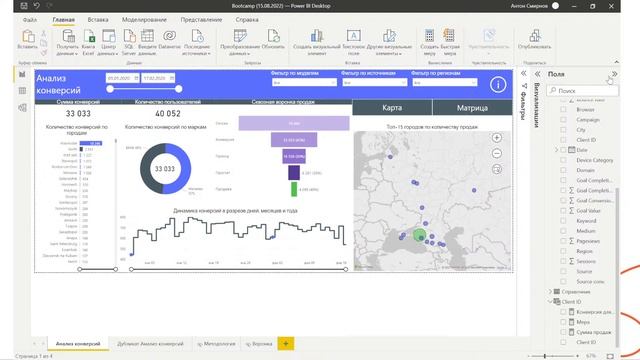Image resolution: width=640 pixels, height=360 pixels.
Task: Open the Моделирование ribbon tab
Action: (x=144, y=20)
